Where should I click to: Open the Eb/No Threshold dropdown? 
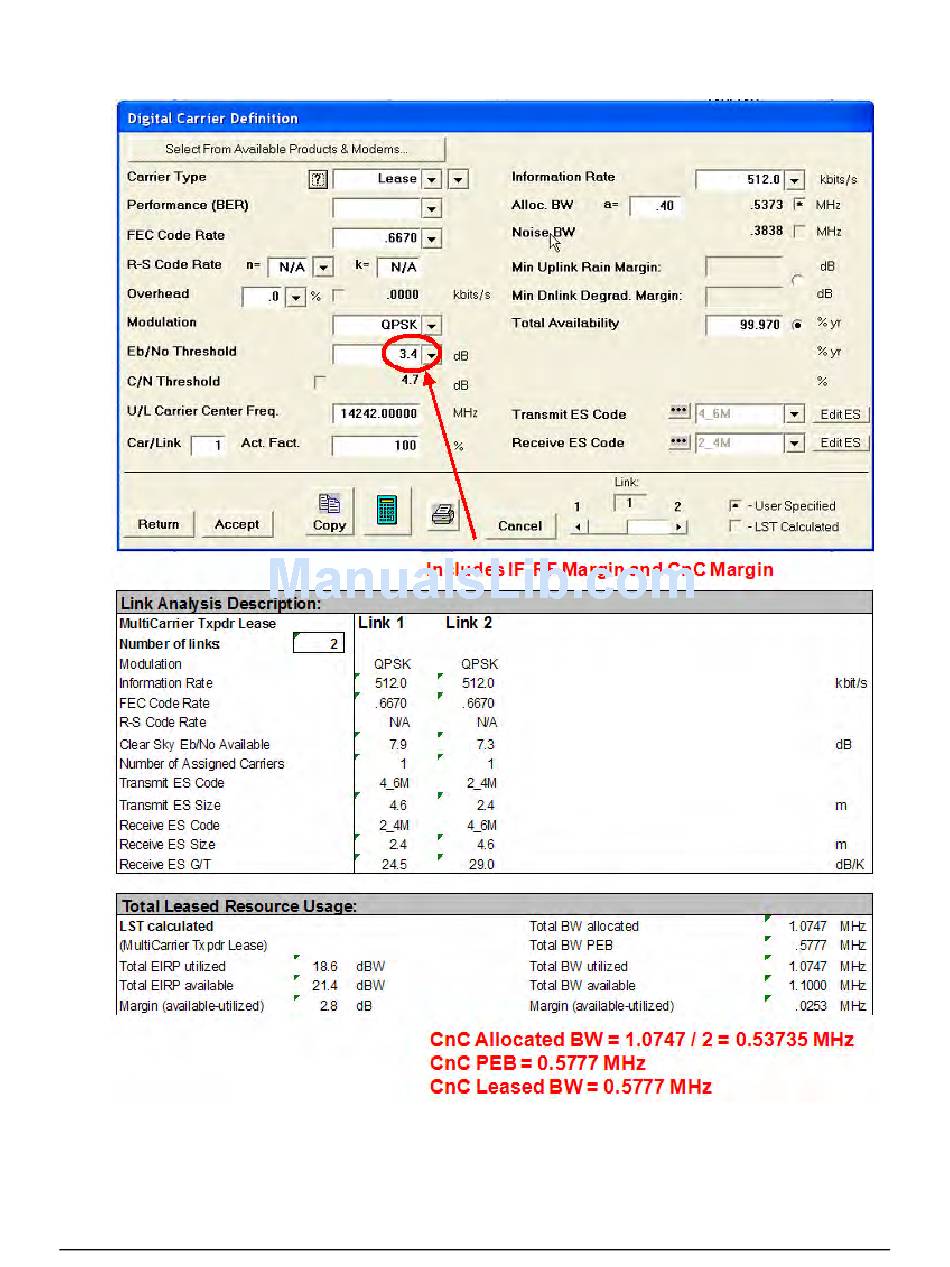tap(431, 355)
